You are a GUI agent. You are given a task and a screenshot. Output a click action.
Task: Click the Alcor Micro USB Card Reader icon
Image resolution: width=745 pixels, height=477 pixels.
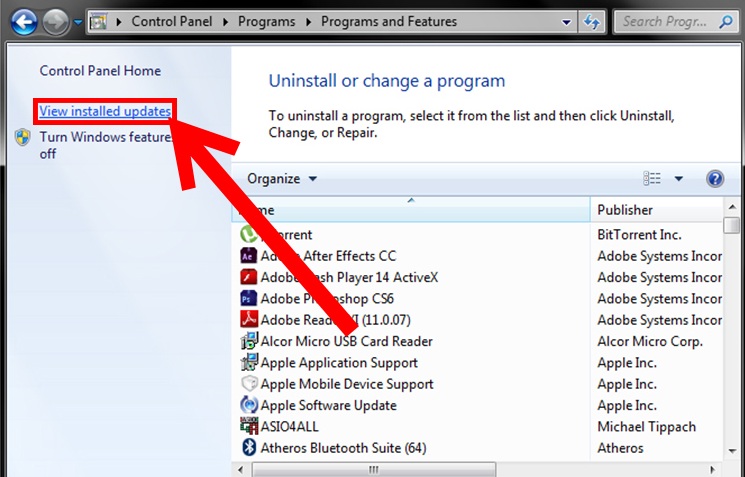point(248,341)
